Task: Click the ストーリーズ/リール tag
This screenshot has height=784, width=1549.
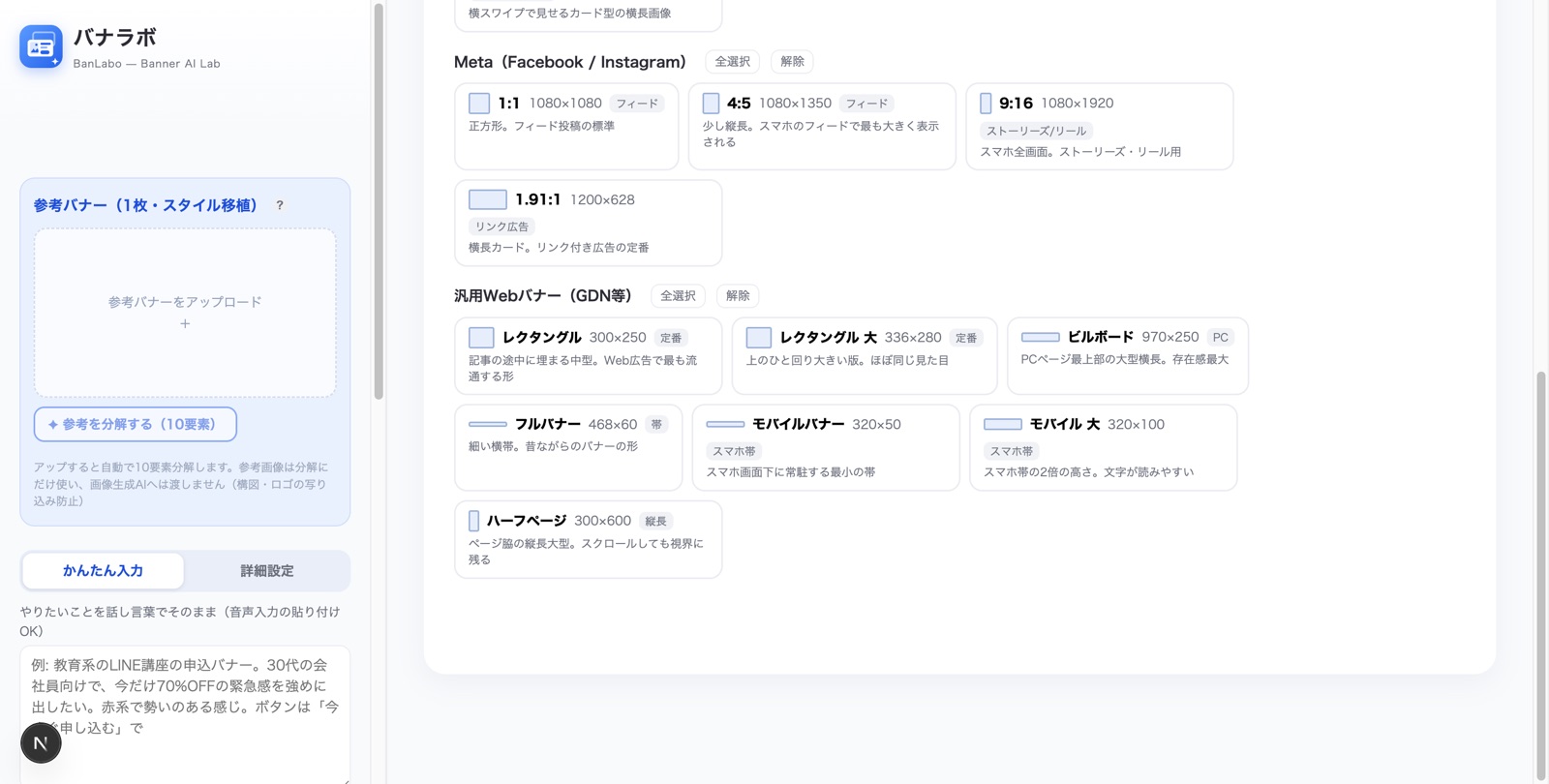Action: click(1036, 131)
